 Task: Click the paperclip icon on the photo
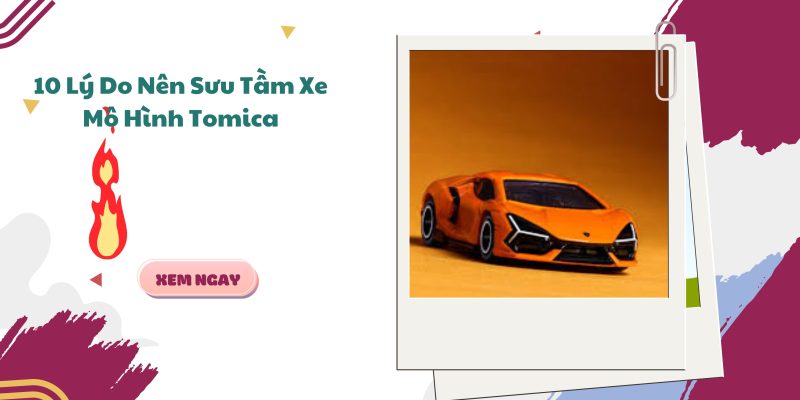point(666,60)
